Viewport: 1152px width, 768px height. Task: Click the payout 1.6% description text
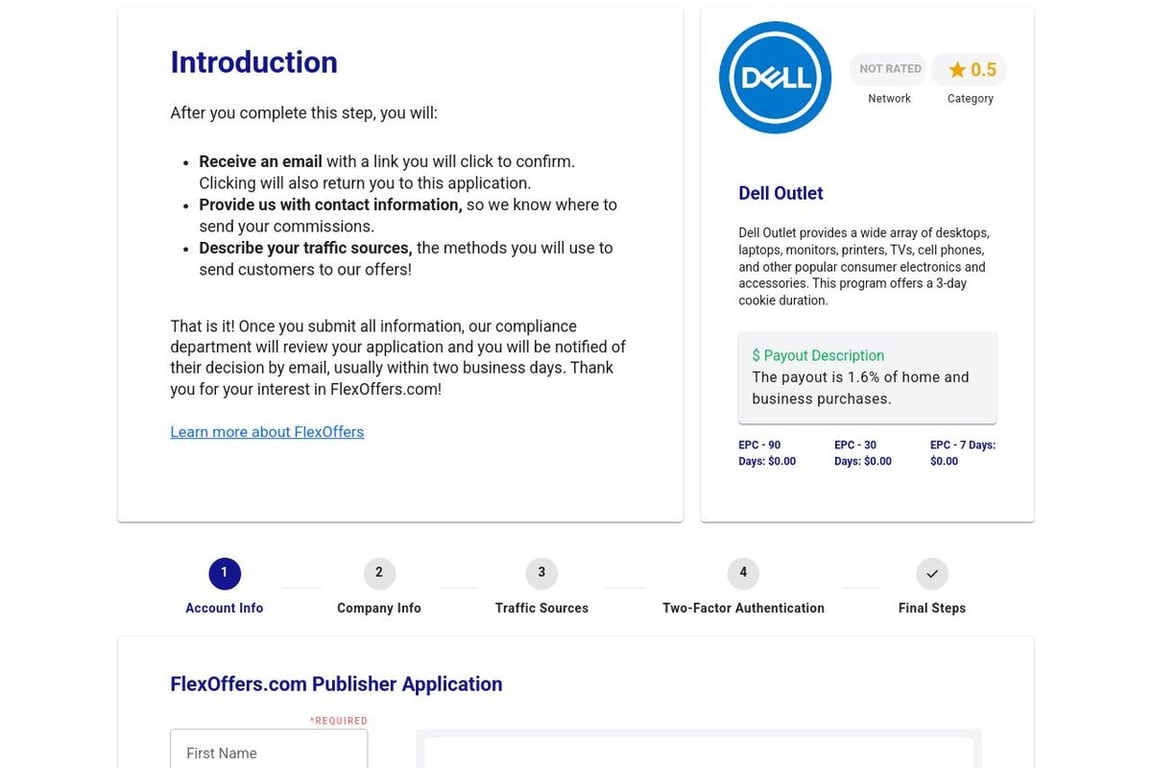860,388
